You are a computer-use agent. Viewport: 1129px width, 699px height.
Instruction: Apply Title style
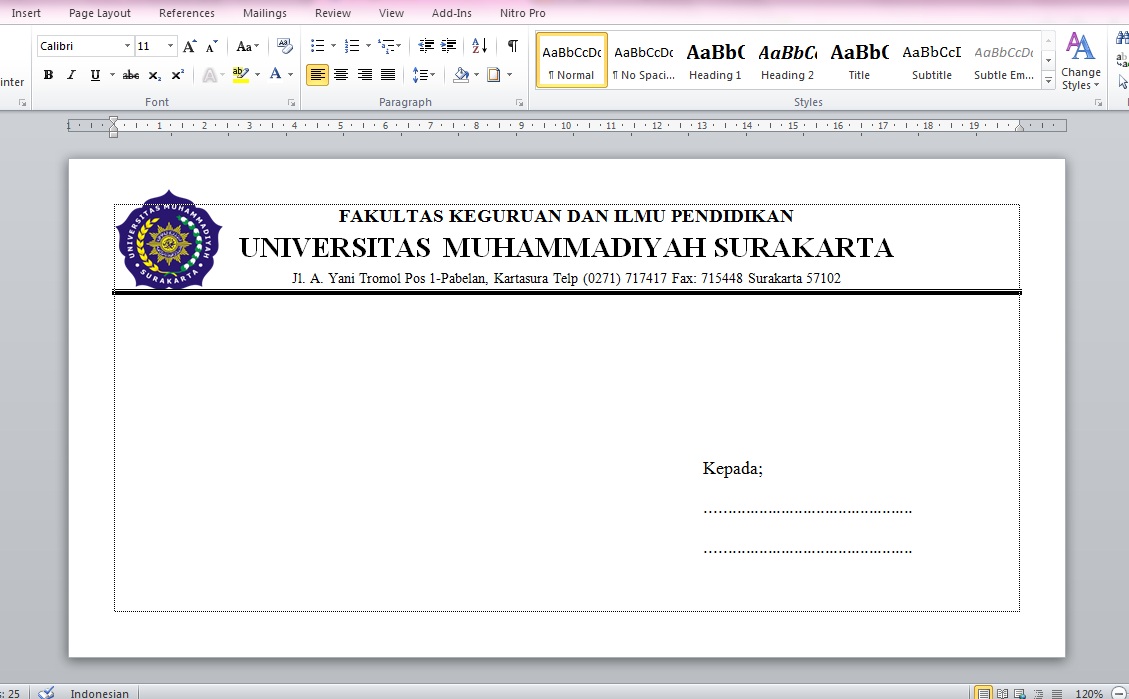point(859,60)
